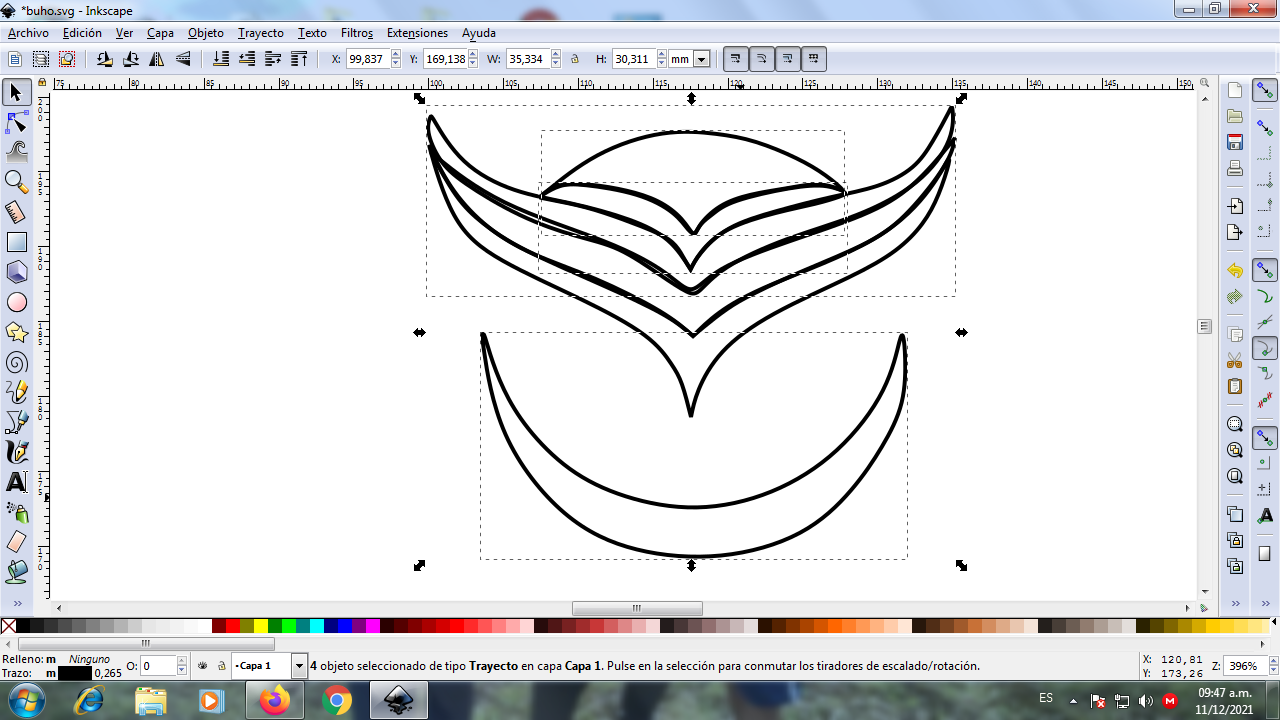The height and width of the screenshot is (720, 1280).
Task: Select the Spray tool
Action: [16, 512]
